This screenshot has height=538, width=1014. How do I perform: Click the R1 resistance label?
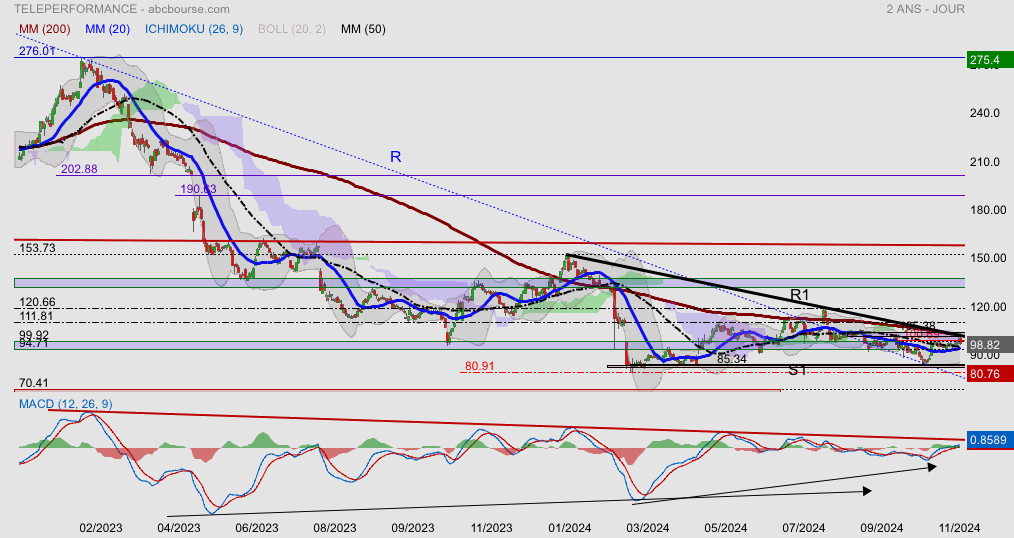(x=800, y=296)
